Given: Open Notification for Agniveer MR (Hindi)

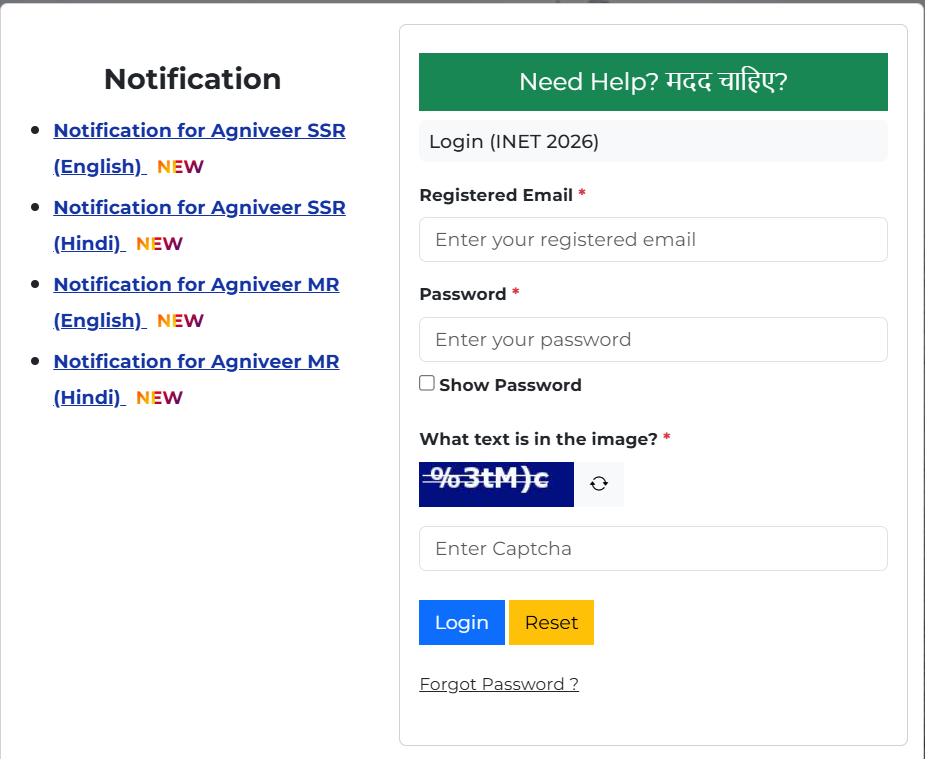Looking at the screenshot, I should [x=196, y=379].
